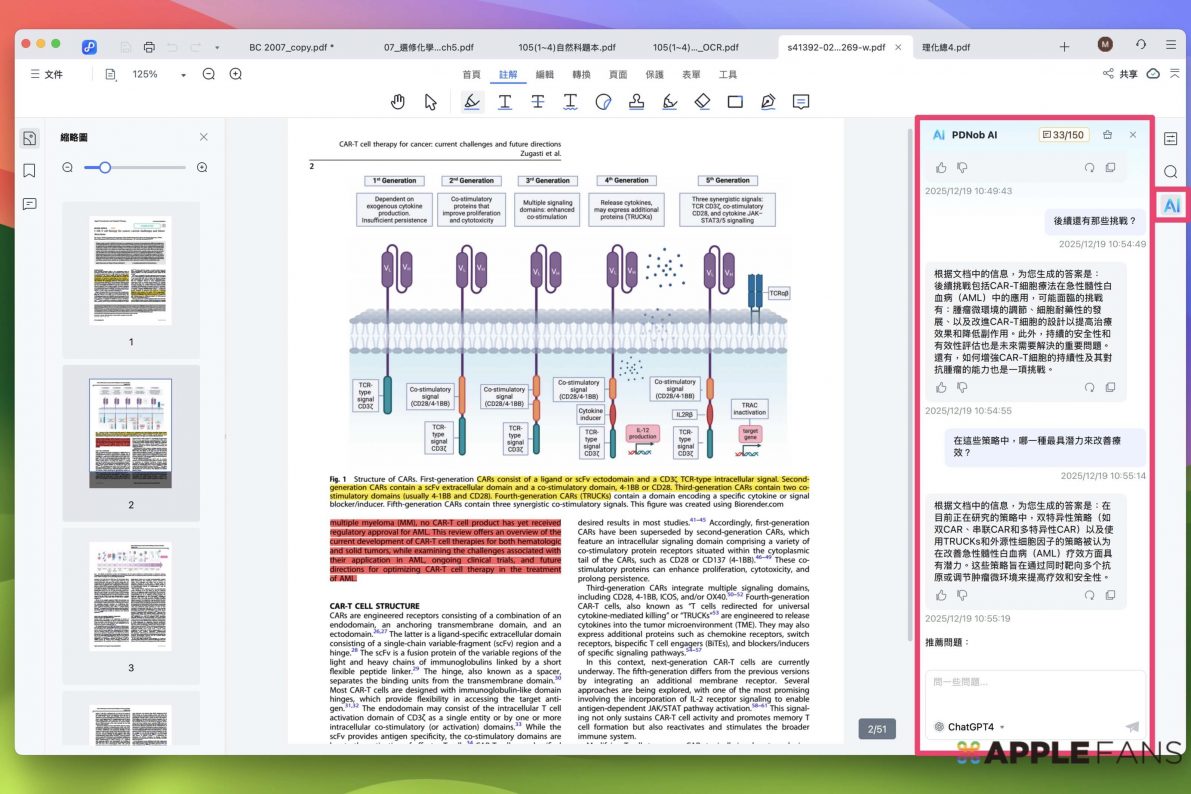Toggle the bookmarks sidebar panel
The image size is (1191, 794).
(30, 171)
